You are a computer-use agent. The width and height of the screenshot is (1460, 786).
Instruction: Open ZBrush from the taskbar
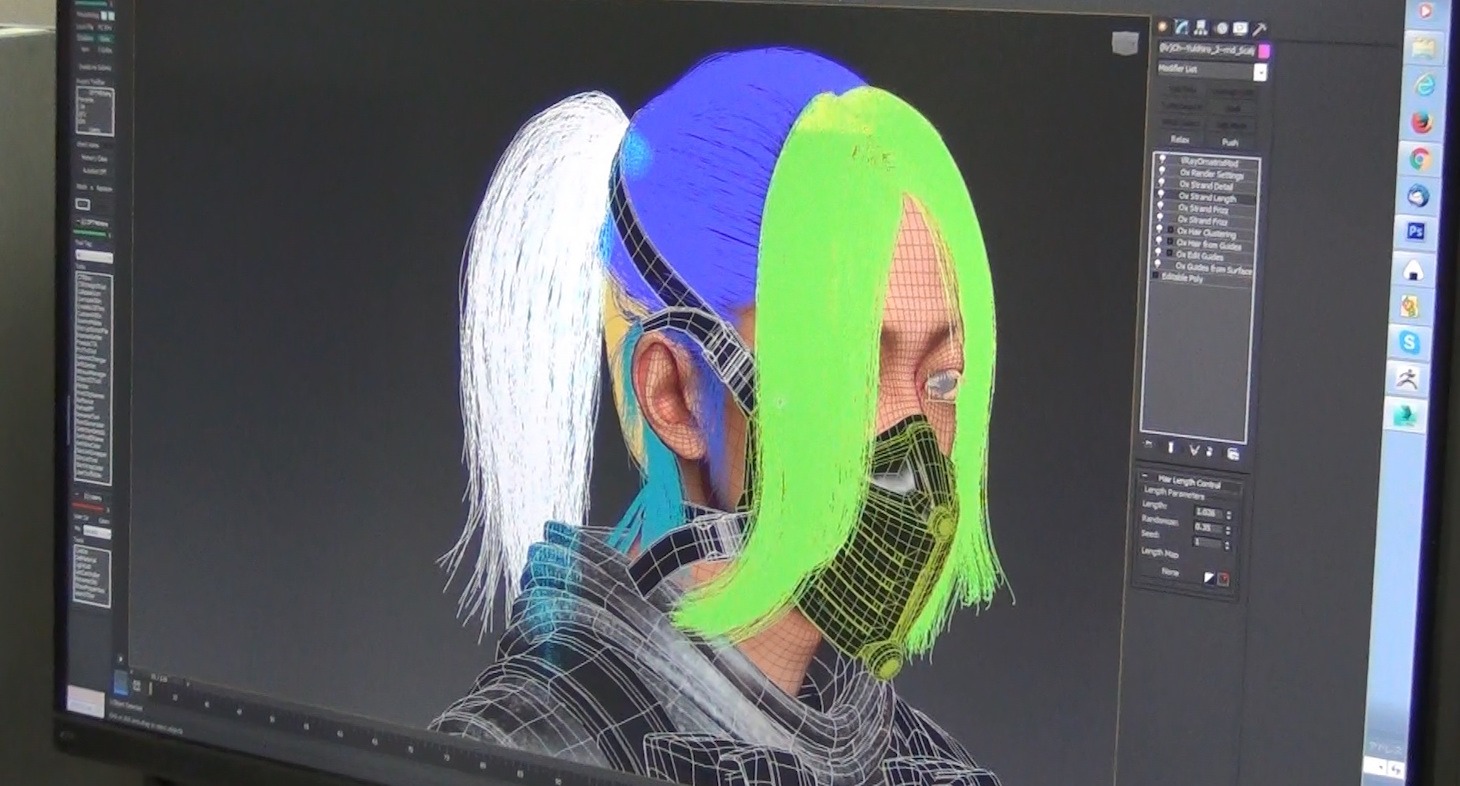tap(1409, 378)
